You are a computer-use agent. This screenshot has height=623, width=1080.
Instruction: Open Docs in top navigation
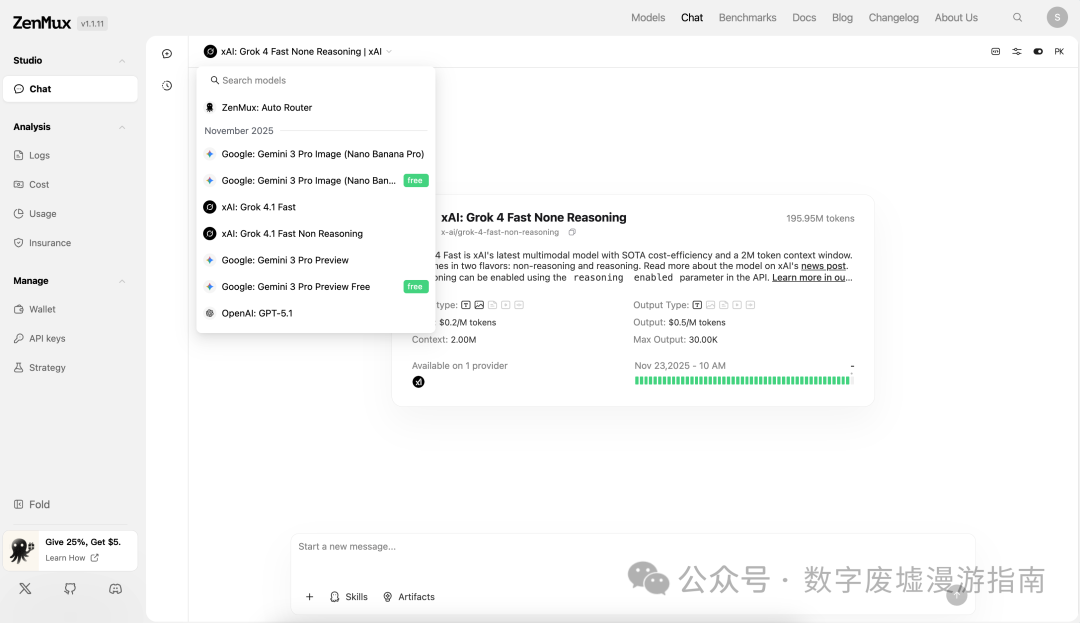coord(804,17)
